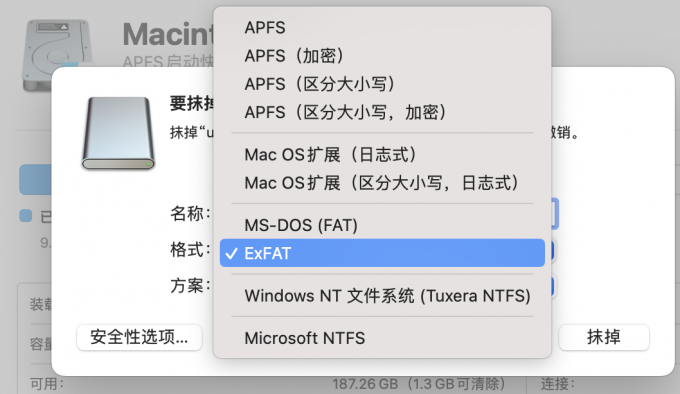680x394 pixels.
Task: Select Mac OS扩展（区分大小写，日志式）
Action: click(x=382, y=182)
